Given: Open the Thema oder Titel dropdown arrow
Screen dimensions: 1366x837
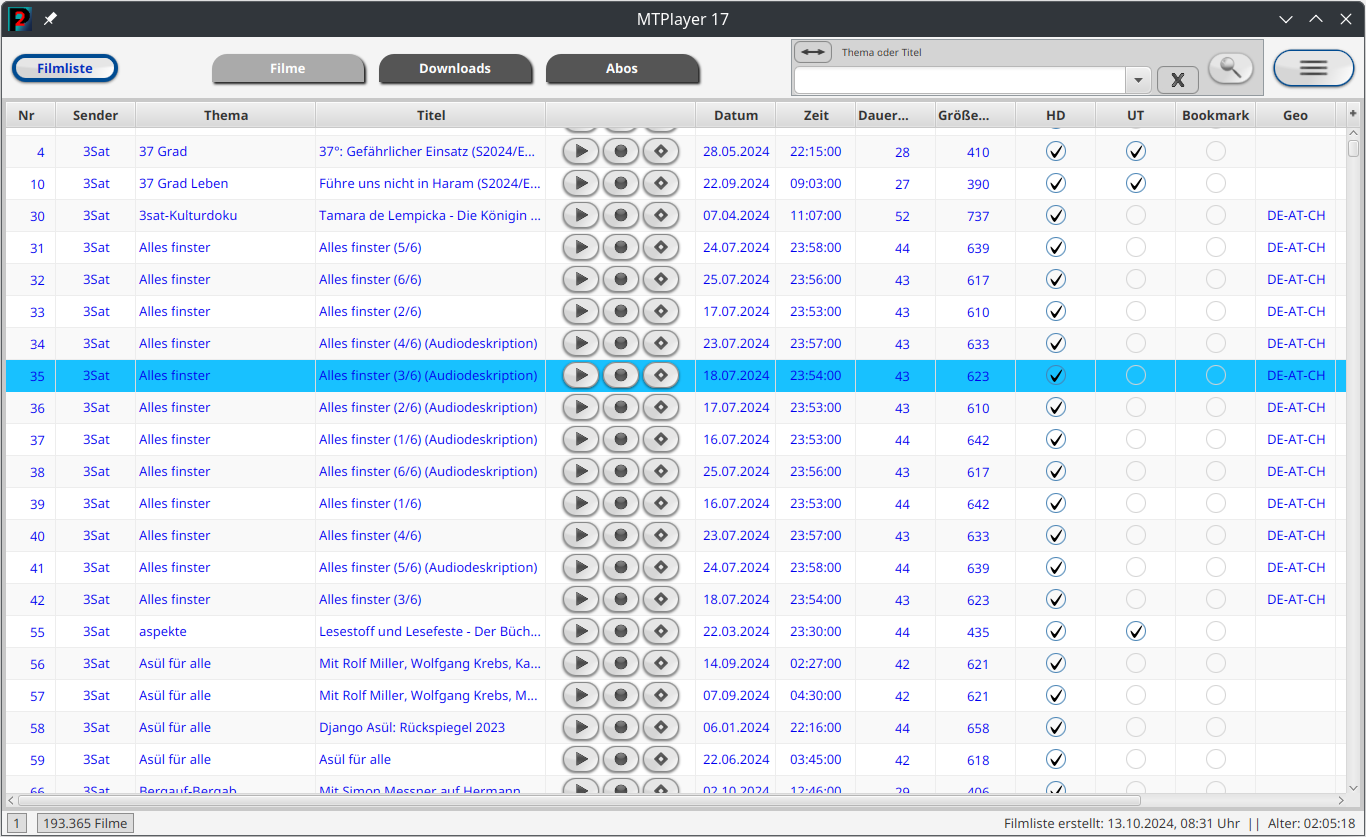Looking at the screenshot, I should [1138, 80].
